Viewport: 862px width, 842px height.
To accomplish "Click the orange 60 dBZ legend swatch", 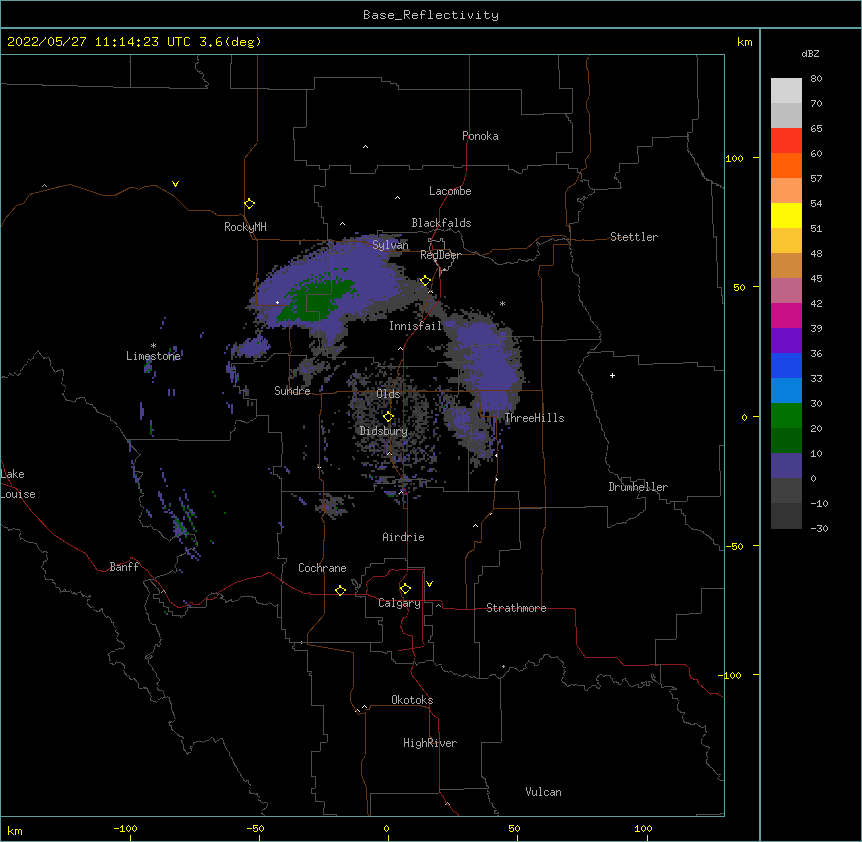I will click(x=786, y=165).
